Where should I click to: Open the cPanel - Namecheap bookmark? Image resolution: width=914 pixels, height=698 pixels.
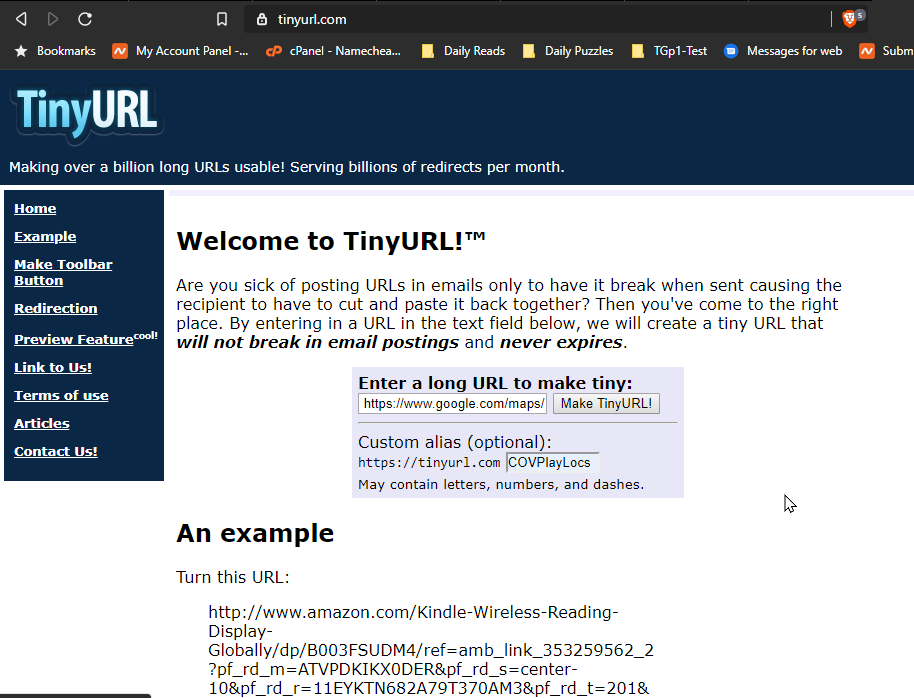tap(333, 51)
